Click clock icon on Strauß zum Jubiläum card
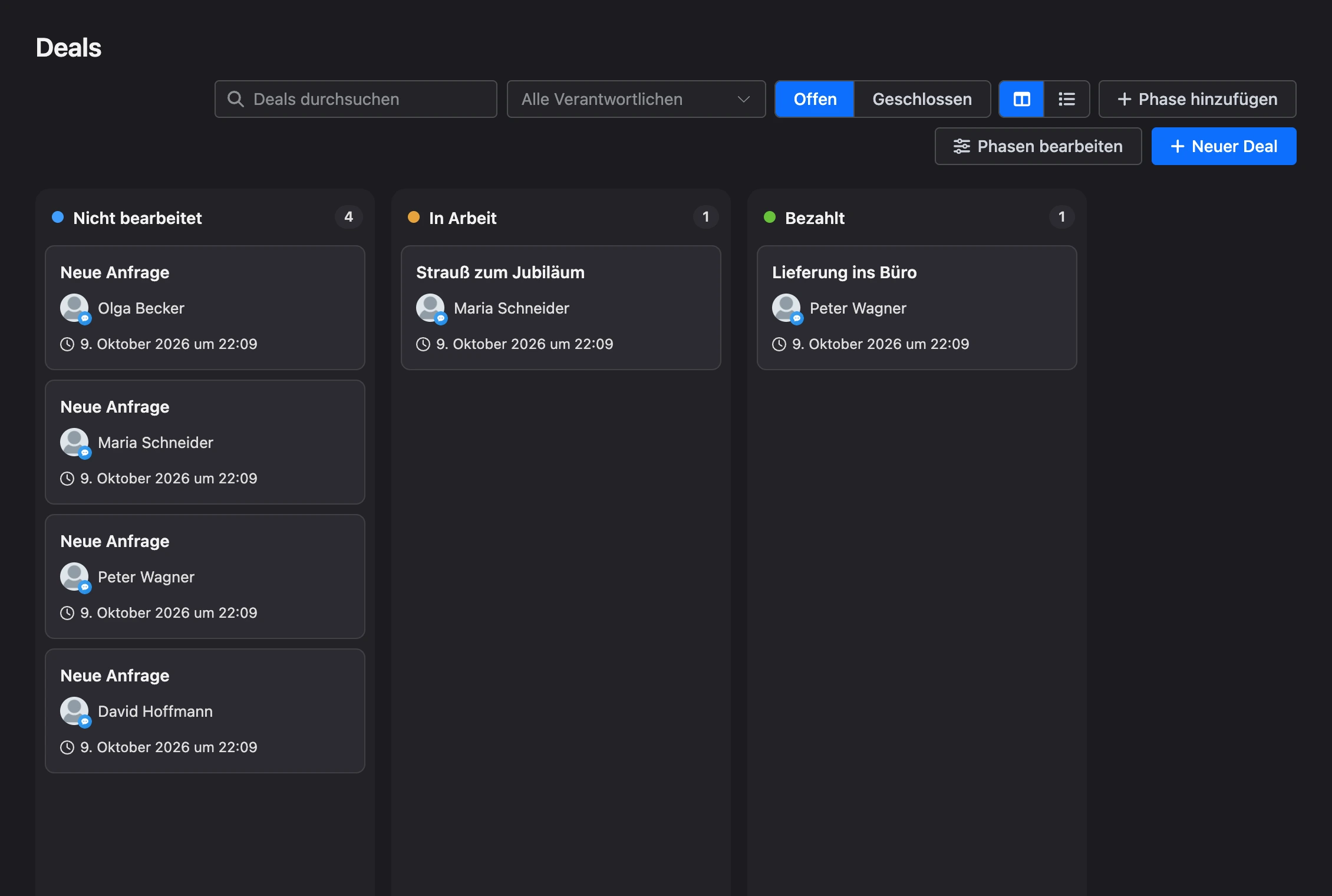The width and height of the screenshot is (1332, 896). point(423,344)
